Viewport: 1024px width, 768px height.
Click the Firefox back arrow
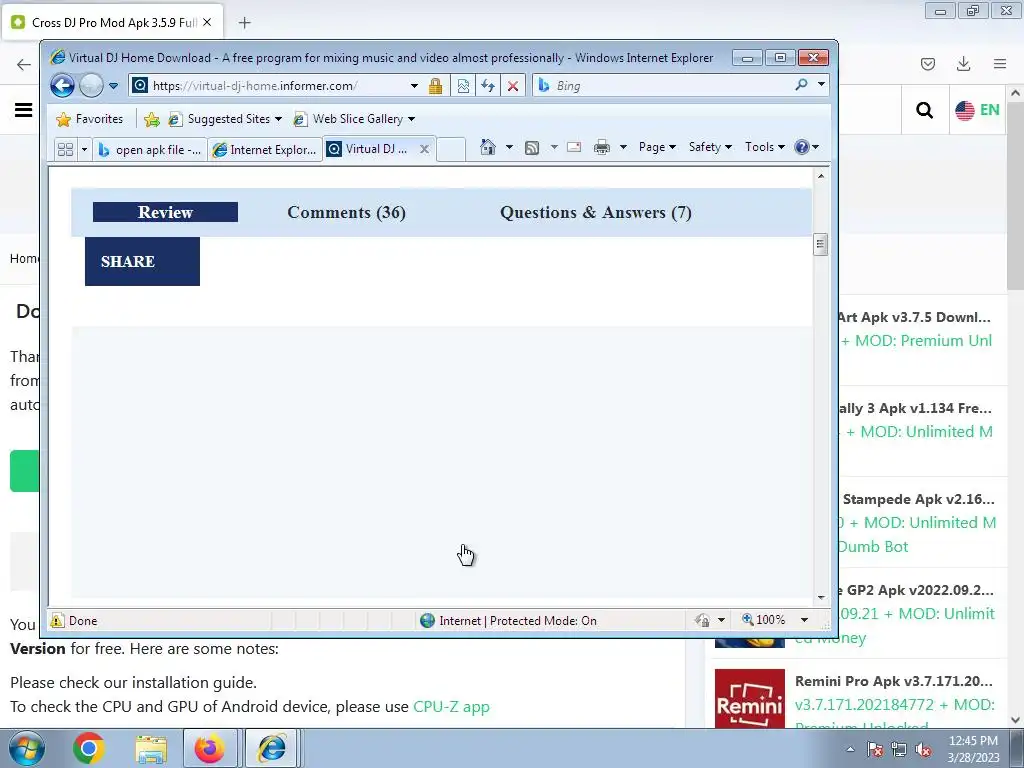coord(24,64)
